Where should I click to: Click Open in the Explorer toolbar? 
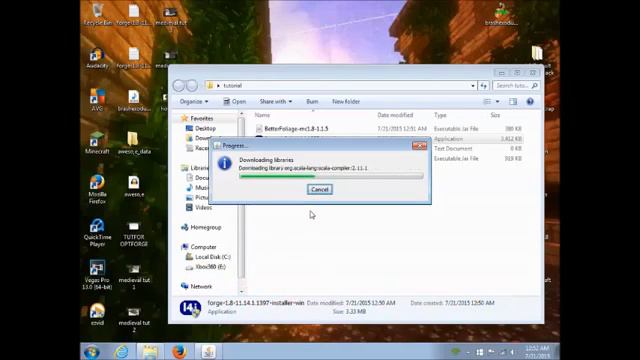tap(235, 102)
